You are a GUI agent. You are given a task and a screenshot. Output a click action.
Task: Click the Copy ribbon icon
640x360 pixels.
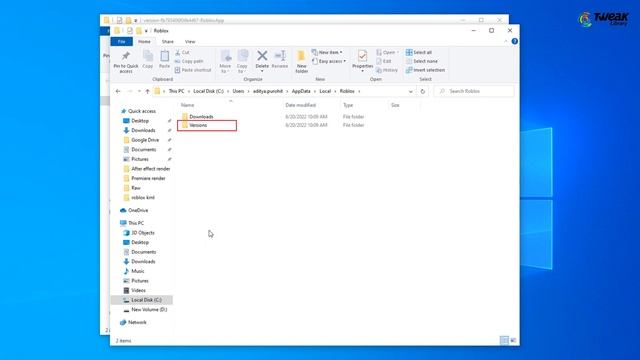pos(148,56)
